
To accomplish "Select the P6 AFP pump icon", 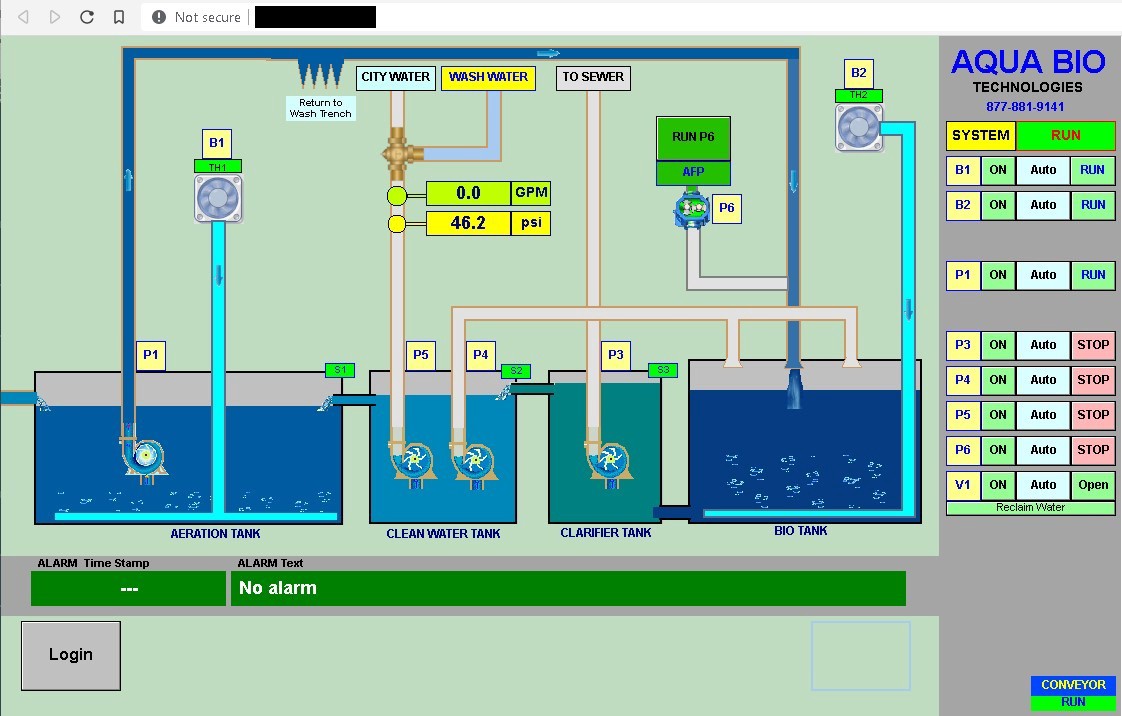I will coord(691,211).
